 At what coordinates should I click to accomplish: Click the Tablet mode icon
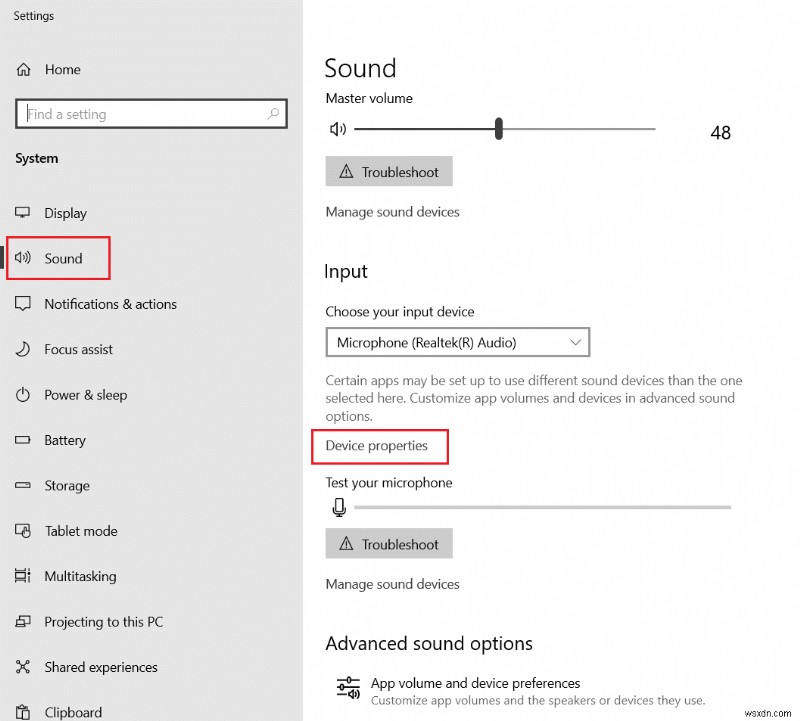[x=22, y=531]
